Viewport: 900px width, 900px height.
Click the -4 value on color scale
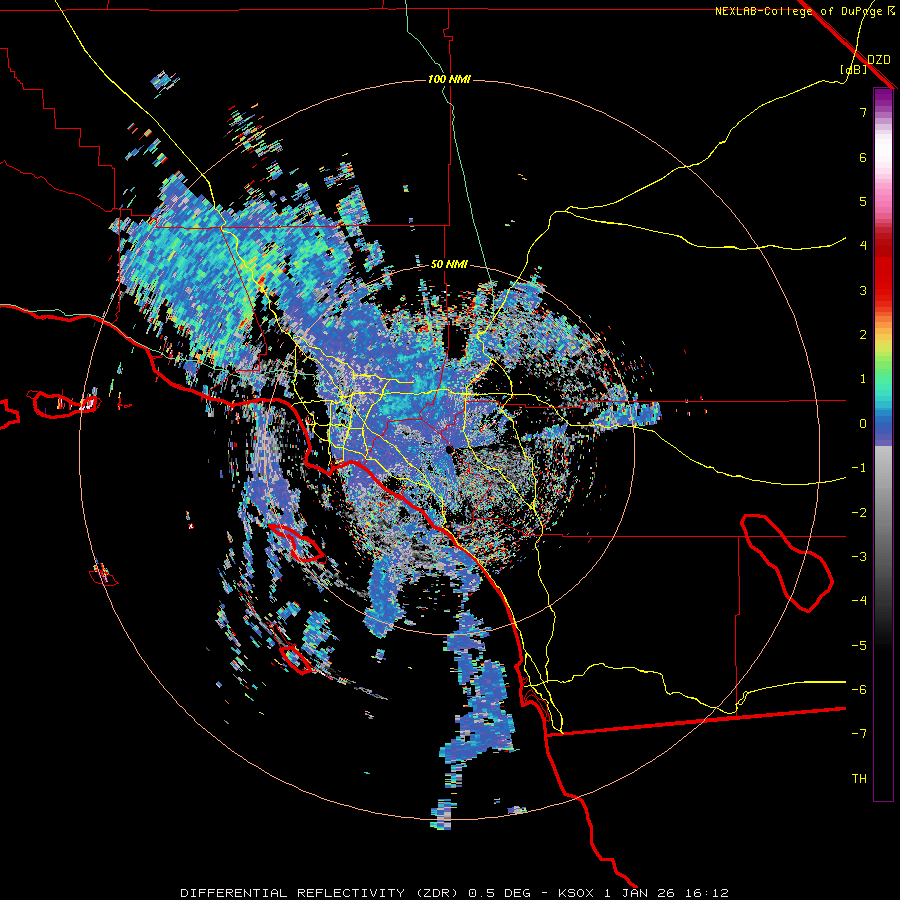pos(859,601)
